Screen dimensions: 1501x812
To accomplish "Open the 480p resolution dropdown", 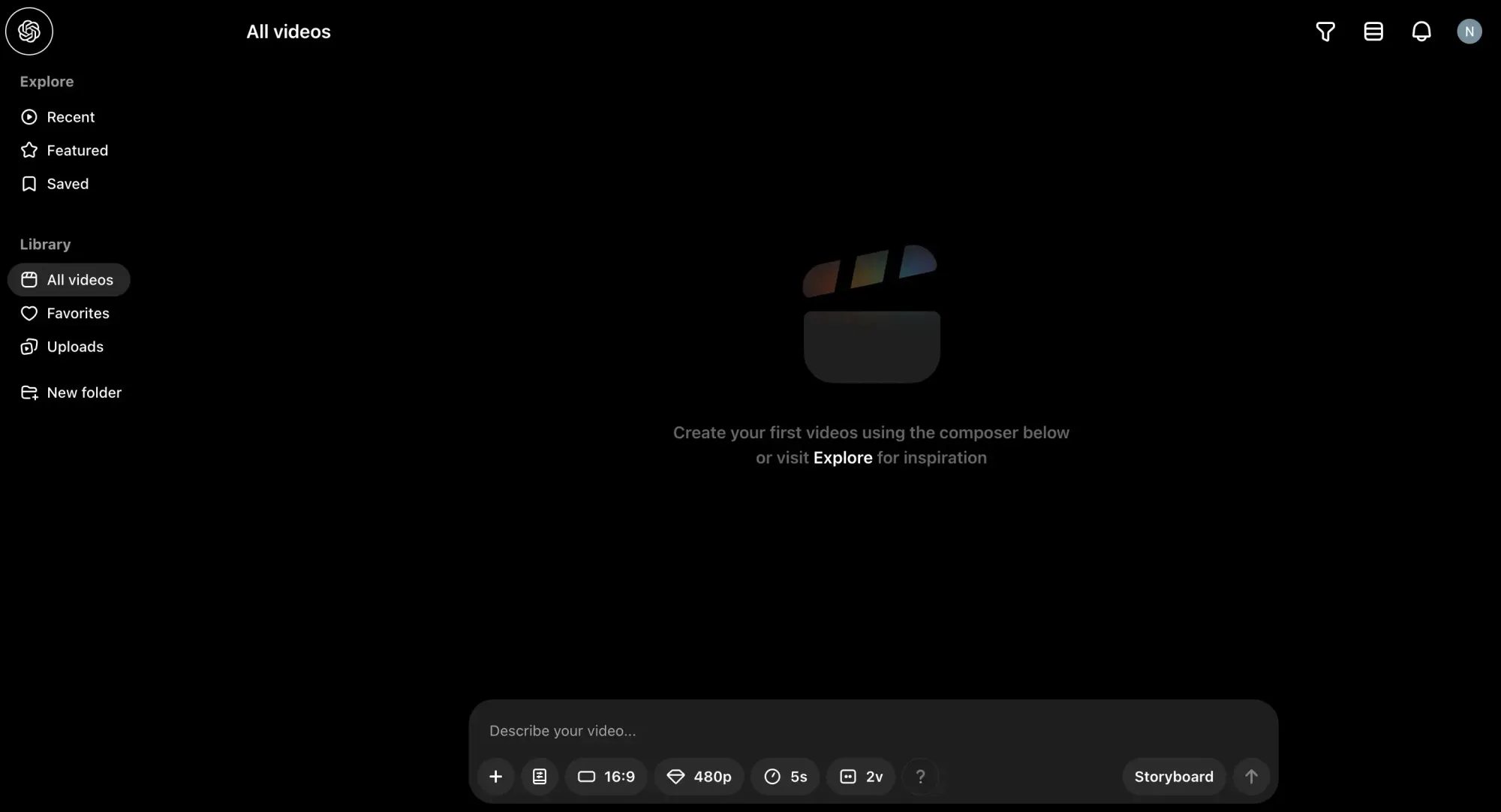I will pos(699,777).
